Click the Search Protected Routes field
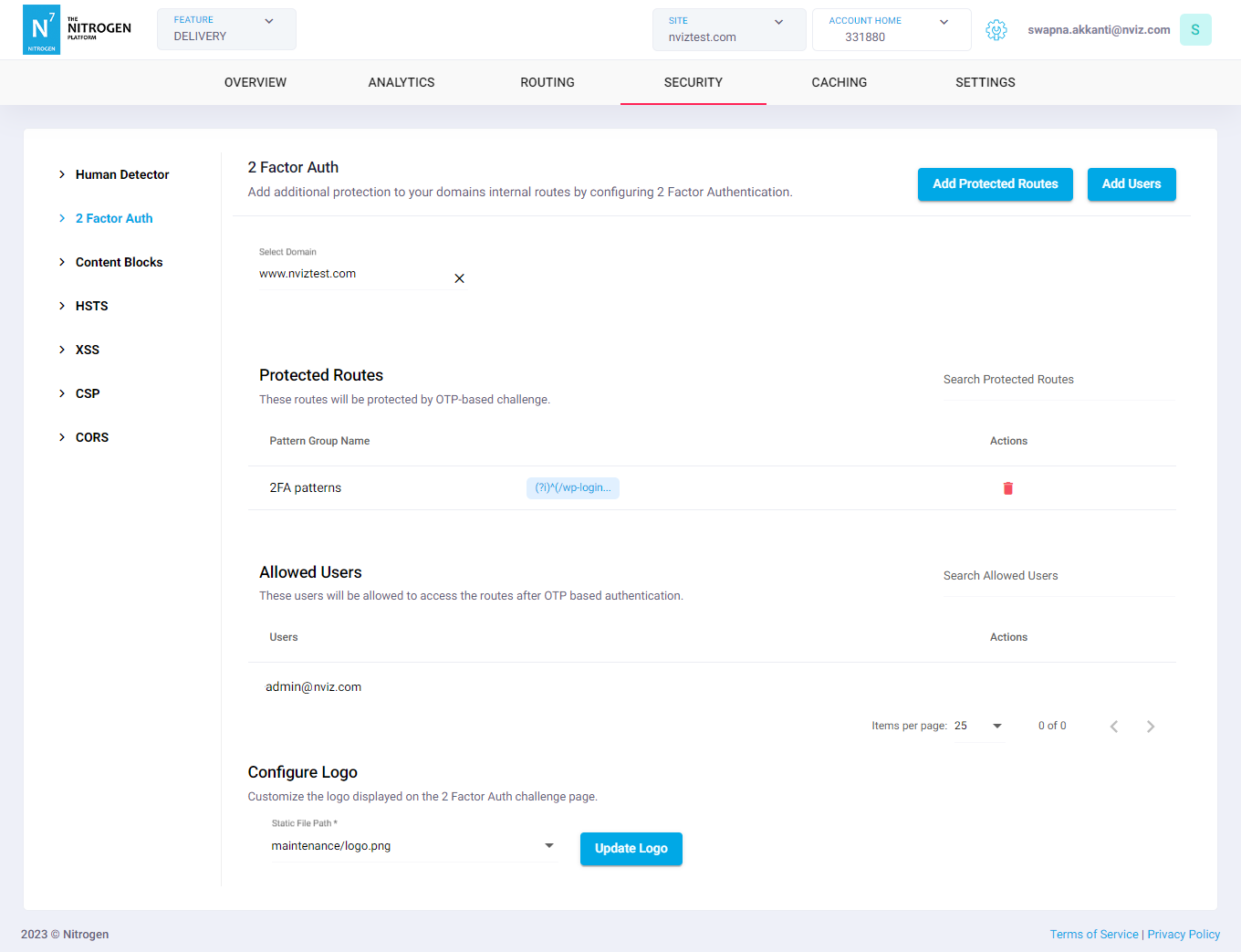The width and height of the screenshot is (1241, 952). (1058, 380)
